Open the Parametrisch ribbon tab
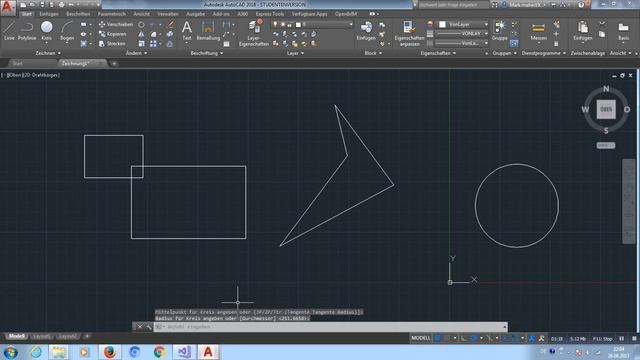Viewport: 640px width, 360px height. pyautogui.click(x=112, y=14)
